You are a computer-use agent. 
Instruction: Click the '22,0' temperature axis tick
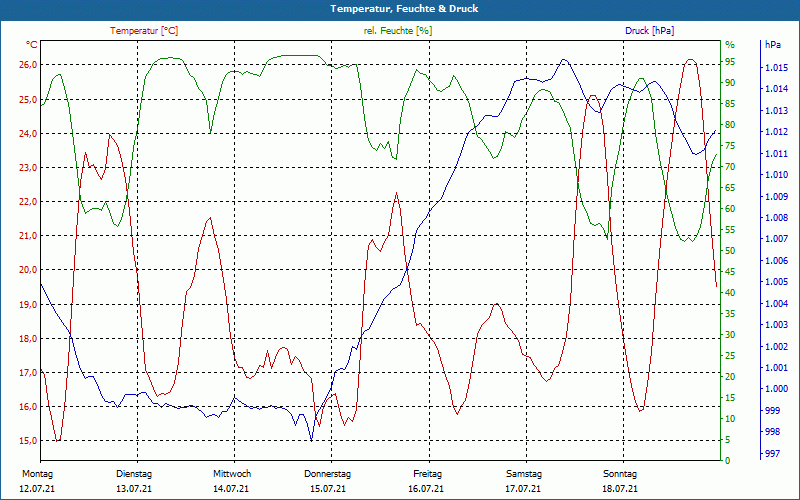[28, 202]
